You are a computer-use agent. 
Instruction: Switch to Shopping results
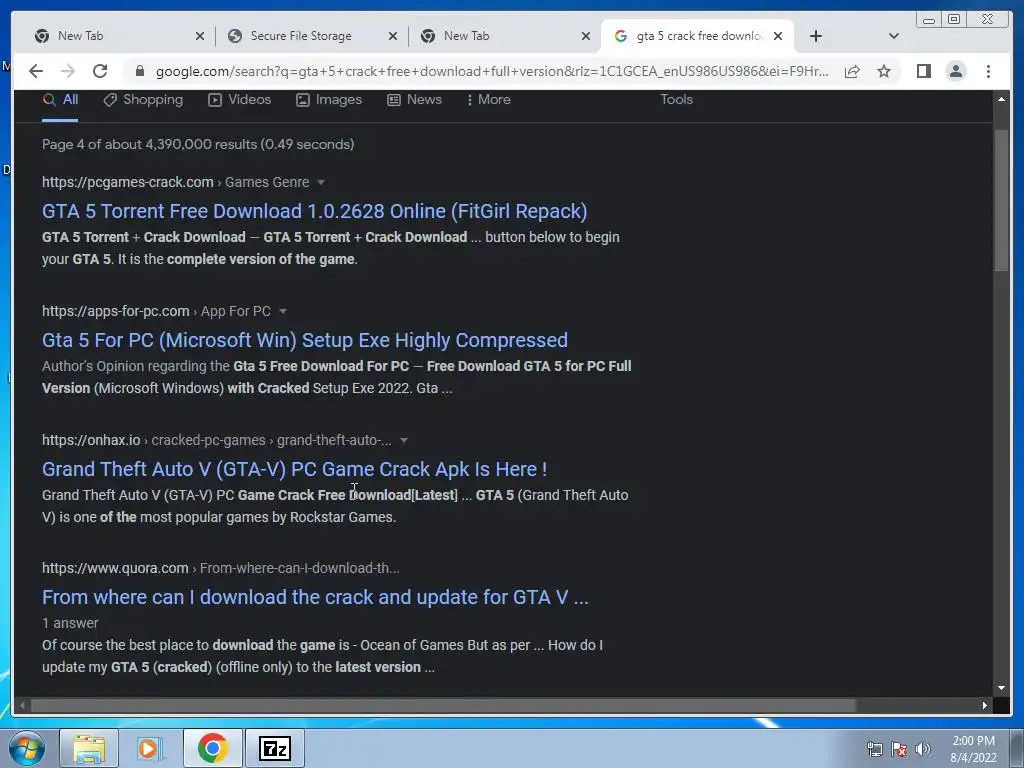pos(143,100)
